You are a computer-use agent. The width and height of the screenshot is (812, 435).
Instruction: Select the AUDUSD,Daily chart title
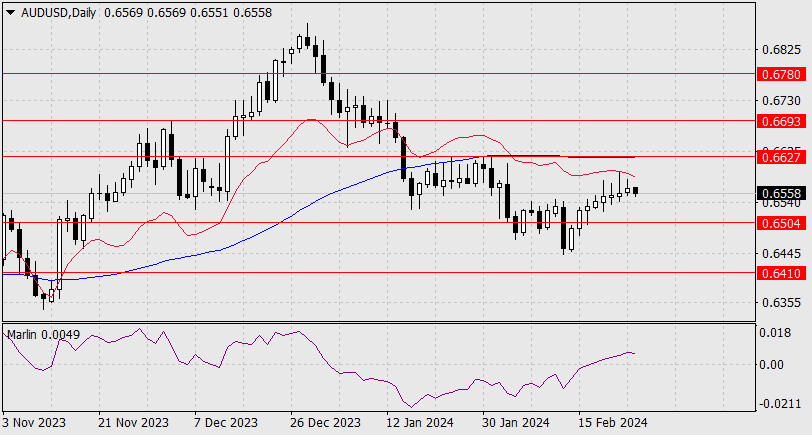coord(59,13)
